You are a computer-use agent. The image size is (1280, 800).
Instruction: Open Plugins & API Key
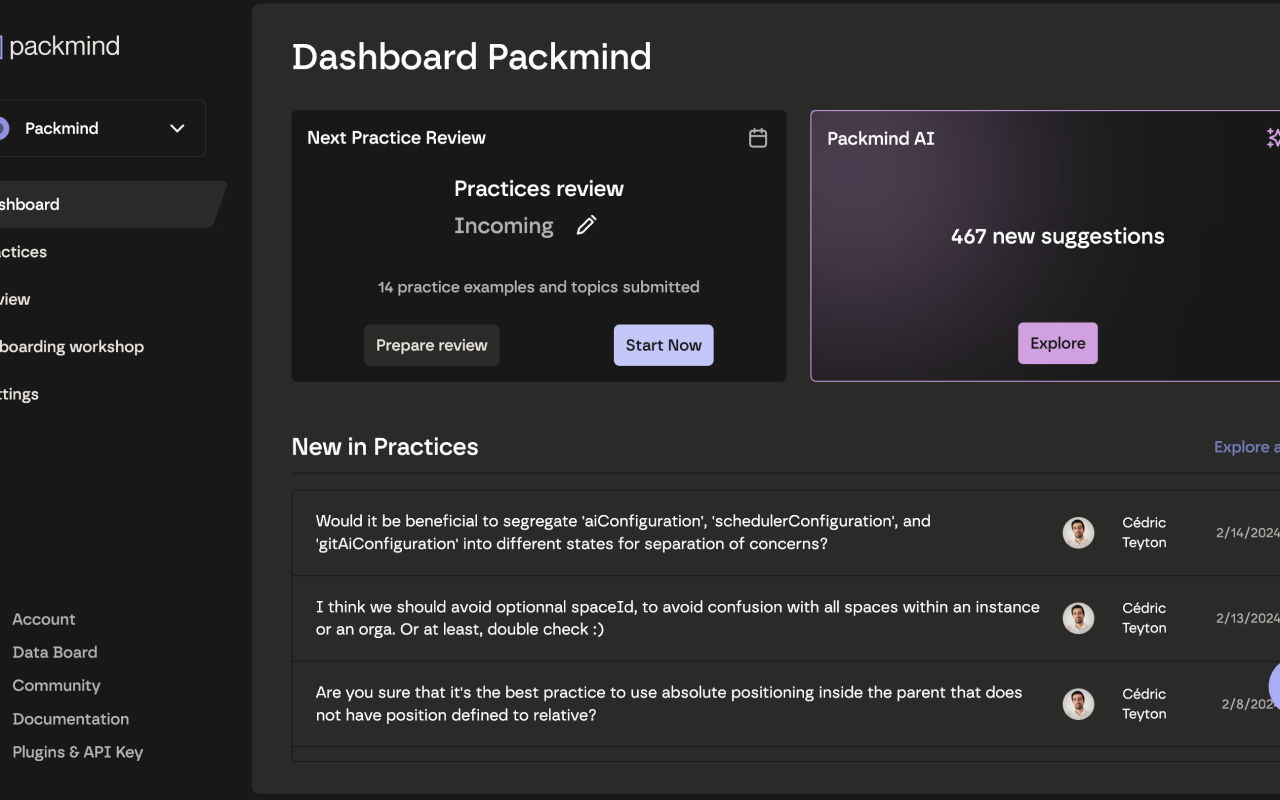78,751
